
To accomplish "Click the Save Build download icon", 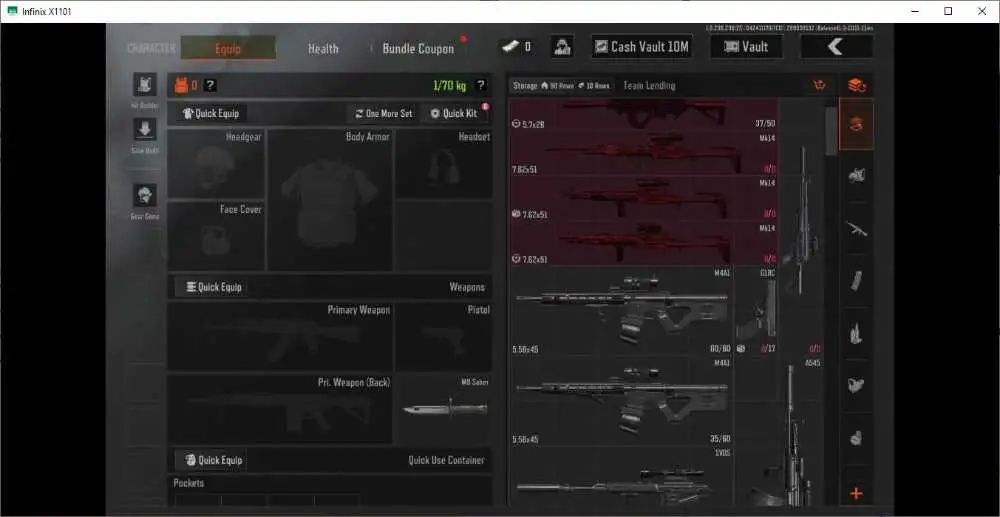I will tap(145, 129).
